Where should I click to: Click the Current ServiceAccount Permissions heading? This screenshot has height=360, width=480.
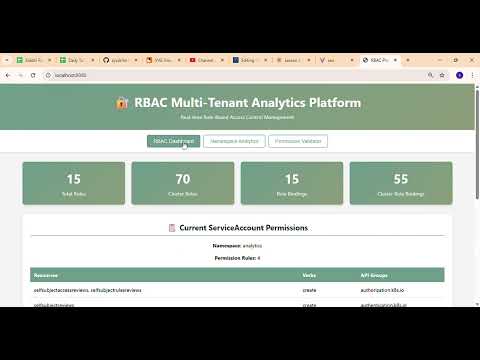(x=243, y=228)
